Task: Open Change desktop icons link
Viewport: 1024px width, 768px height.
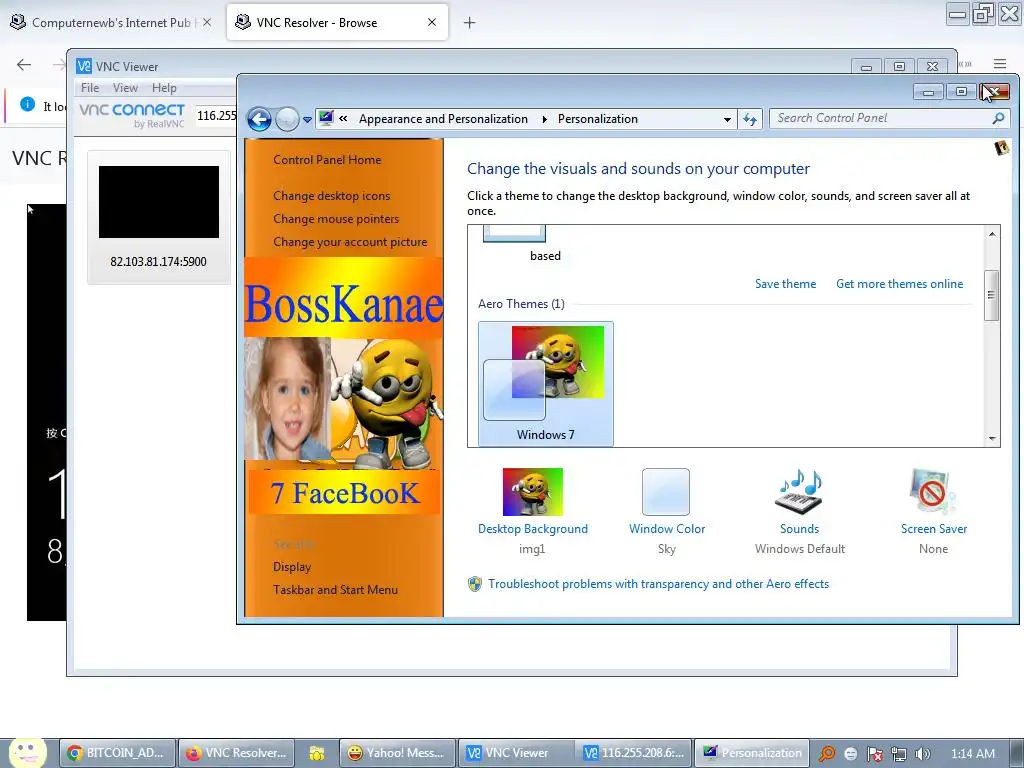Action: [332, 196]
